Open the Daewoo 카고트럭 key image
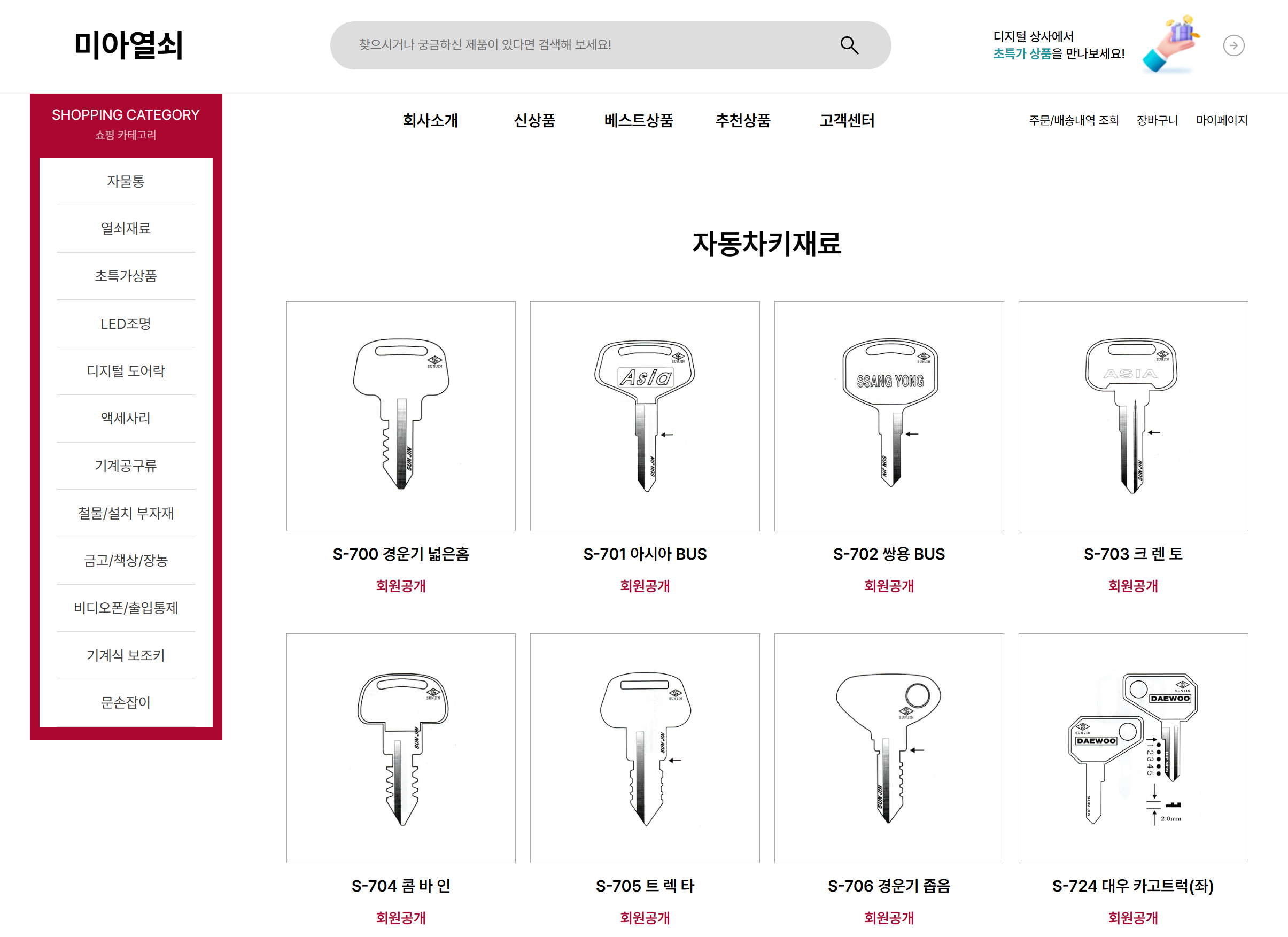 coord(1133,748)
